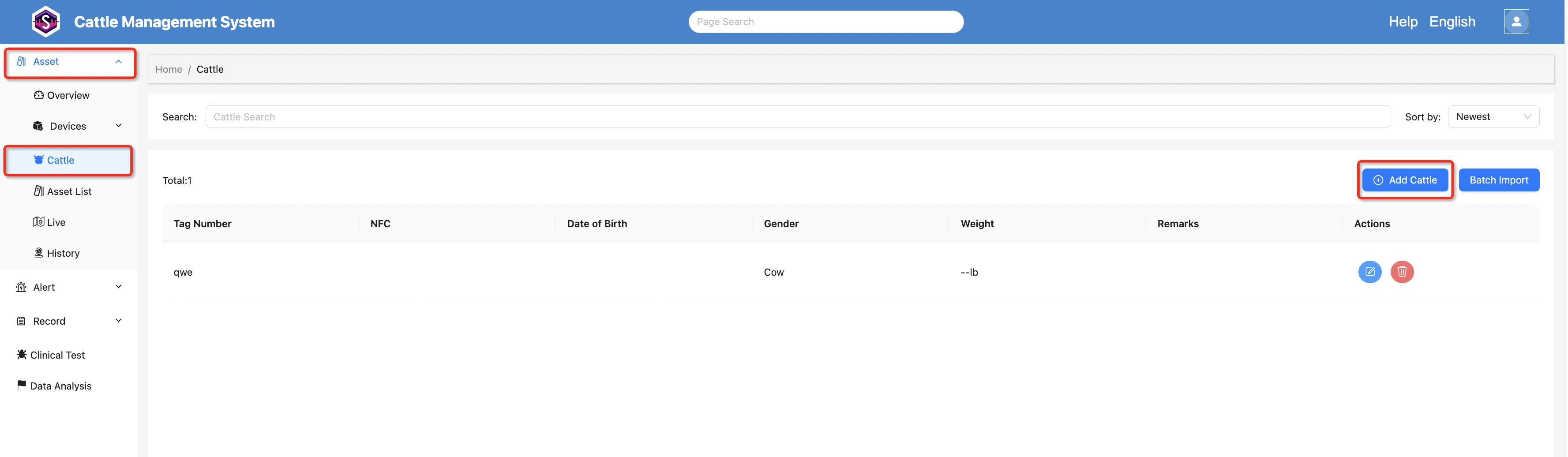Open the Sort by Newest dropdown
1568x457 pixels.
(x=1493, y=117)
